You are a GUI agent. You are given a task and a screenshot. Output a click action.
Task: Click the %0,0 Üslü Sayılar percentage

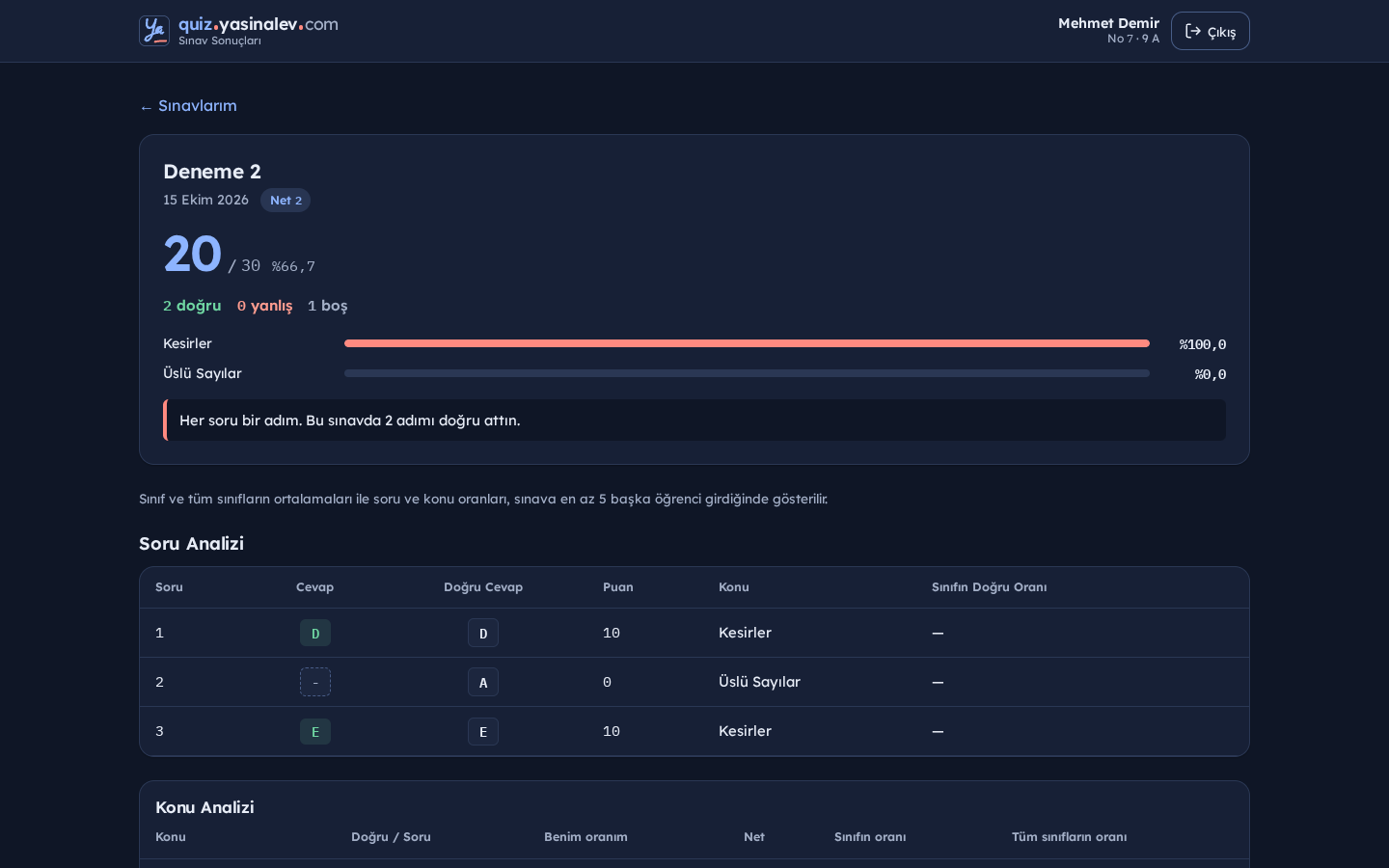point(1211,374)
